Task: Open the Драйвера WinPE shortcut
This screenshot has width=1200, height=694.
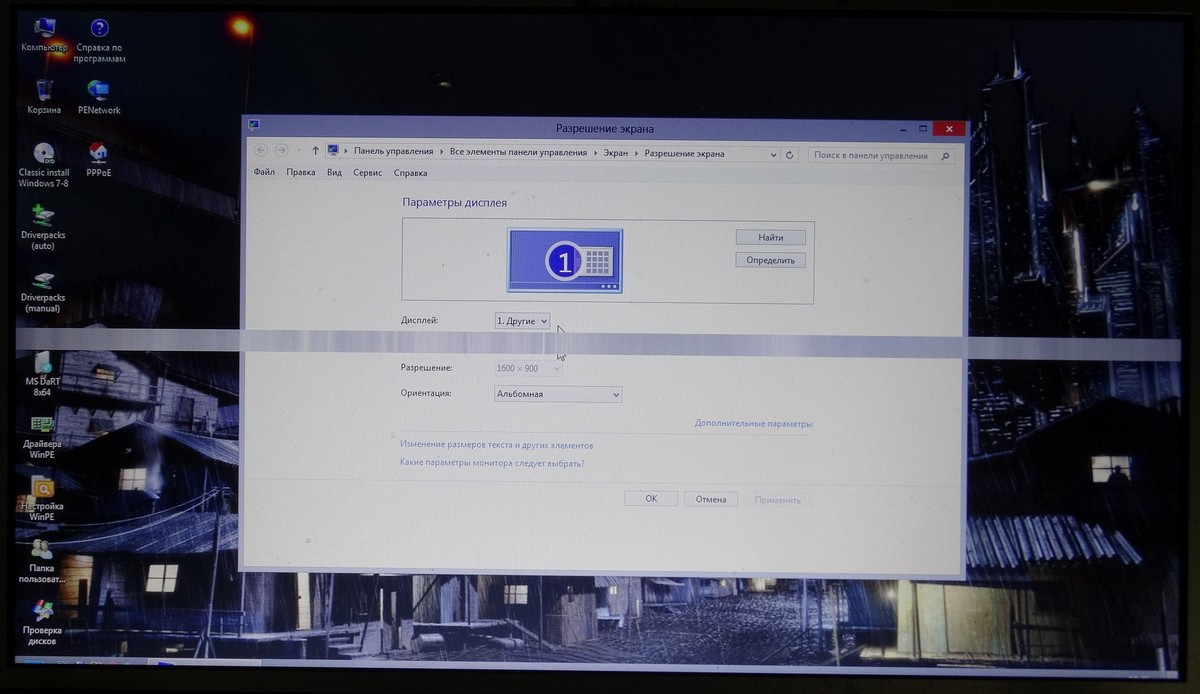Action: point(43,425)
